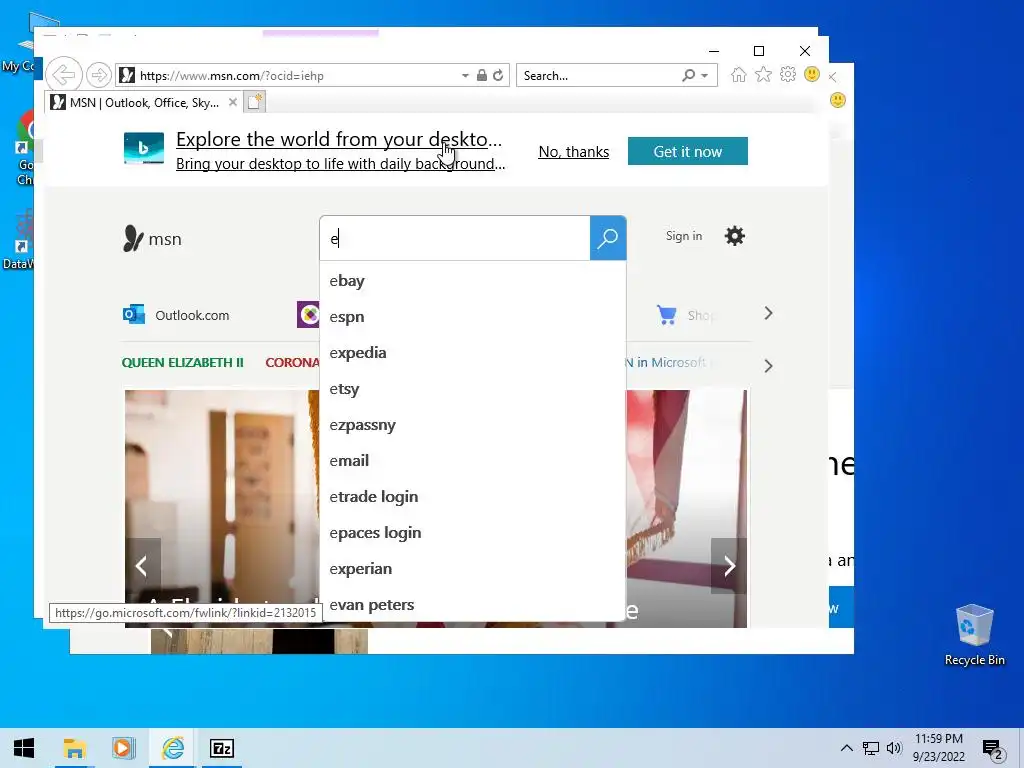Choose the expedia suggestion

(x=473, y=353)
